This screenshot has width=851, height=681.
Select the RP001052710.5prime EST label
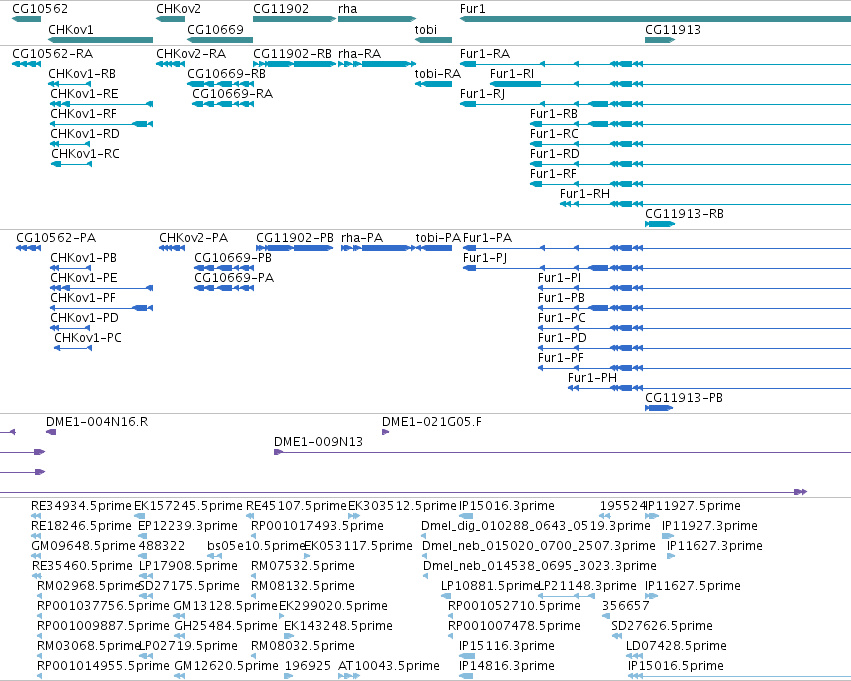[514, 606]
